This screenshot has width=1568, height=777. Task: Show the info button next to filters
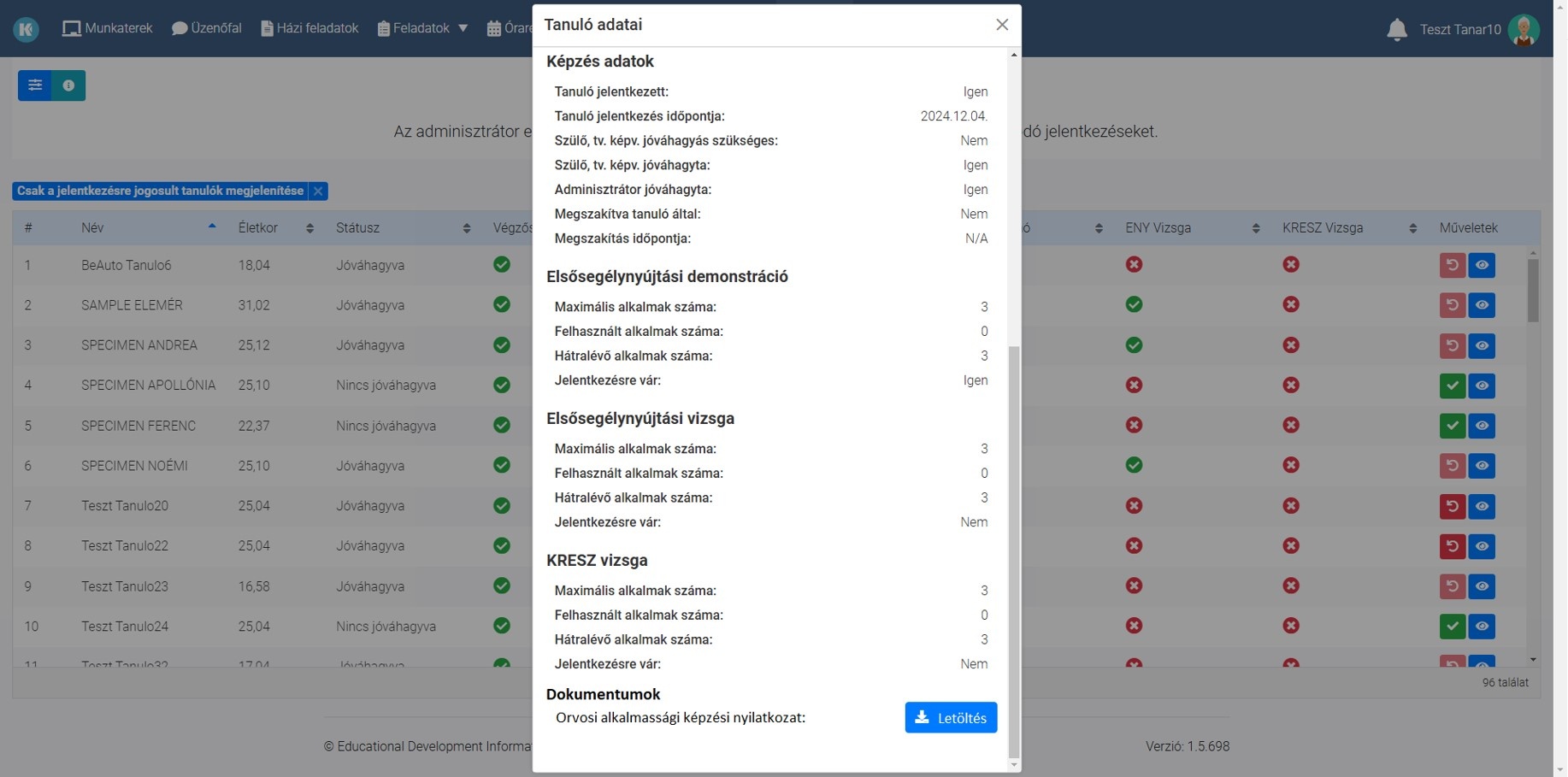click(x=68, y=85)
